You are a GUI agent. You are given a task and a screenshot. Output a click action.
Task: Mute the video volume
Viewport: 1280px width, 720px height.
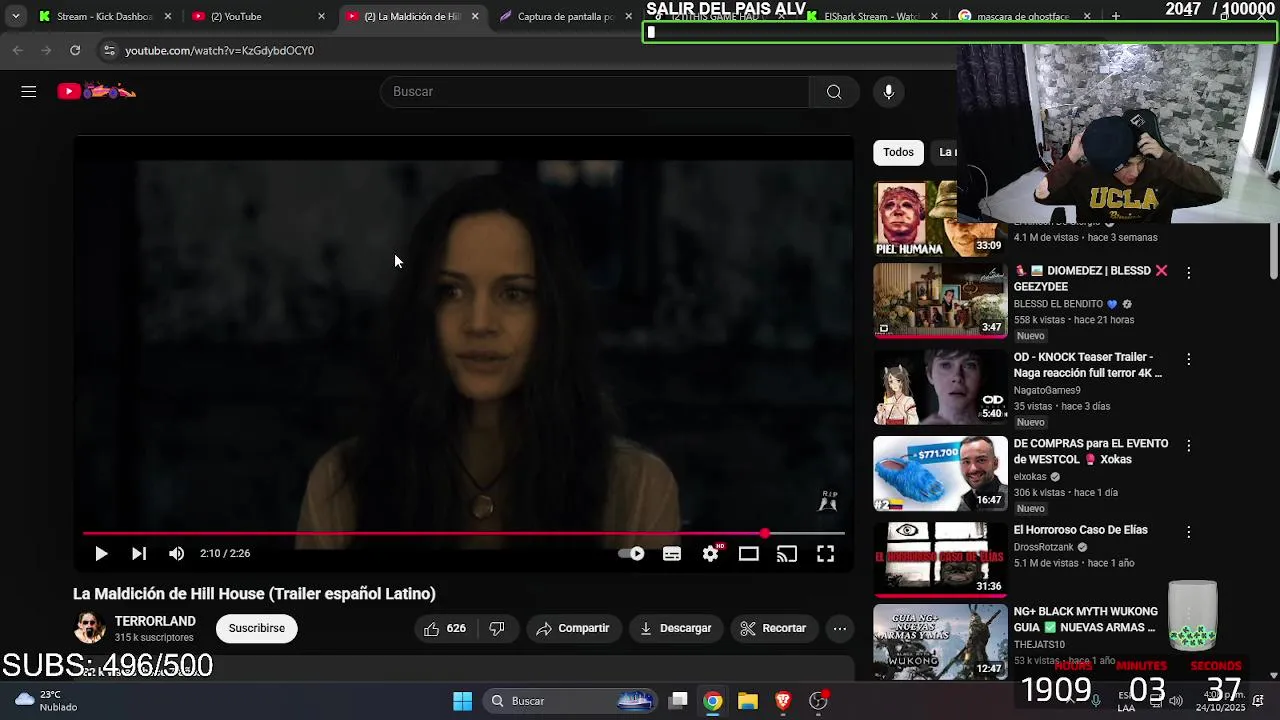(x=177, y=553)
